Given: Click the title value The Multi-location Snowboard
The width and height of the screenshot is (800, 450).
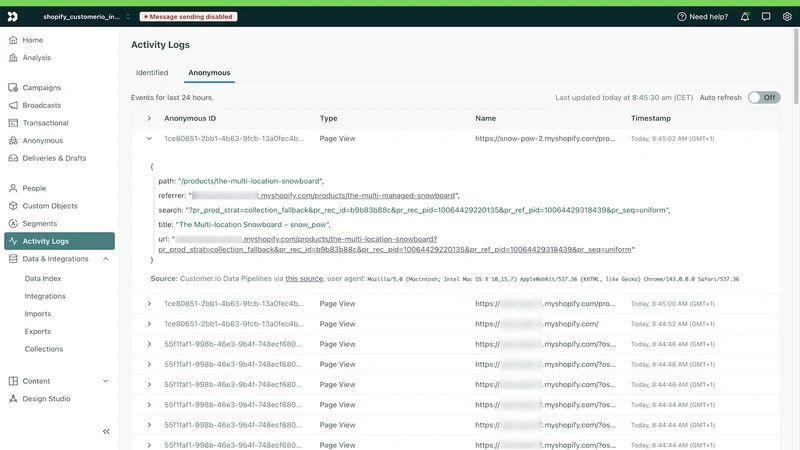Looking at the screenshot, I should [253, 224].
